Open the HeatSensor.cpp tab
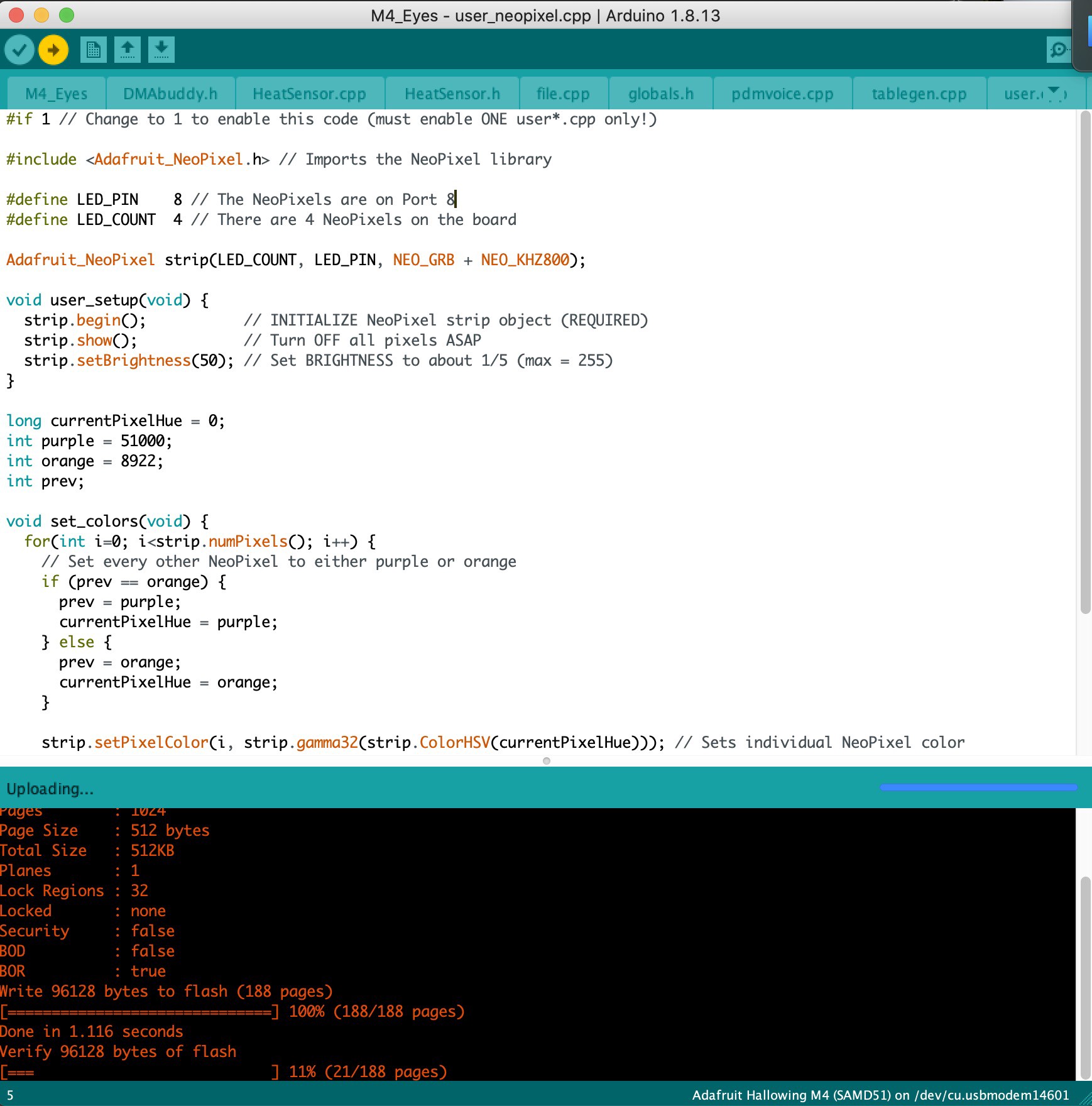This screenshot has width=1092, height=1106. (x=309, y=94)
